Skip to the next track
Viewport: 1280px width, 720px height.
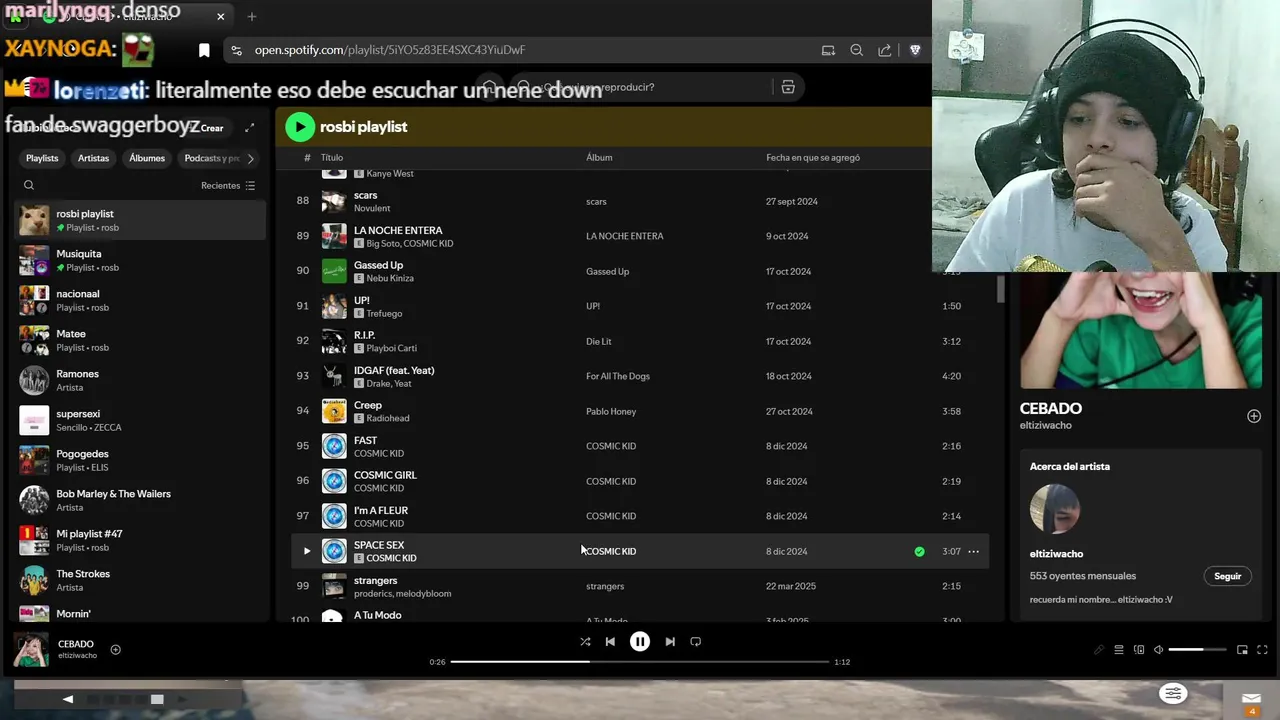[x=670, y=642]
